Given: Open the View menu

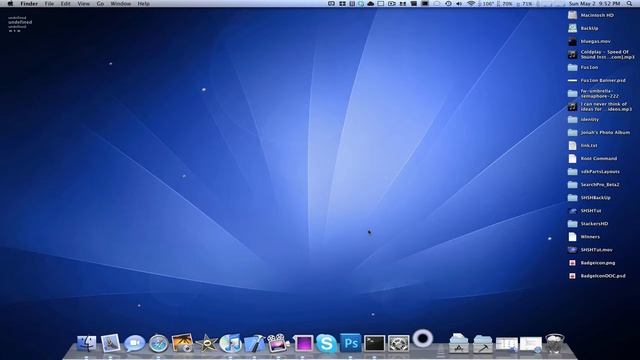Looking at the screenshot, I should click(x=83, y=3).
